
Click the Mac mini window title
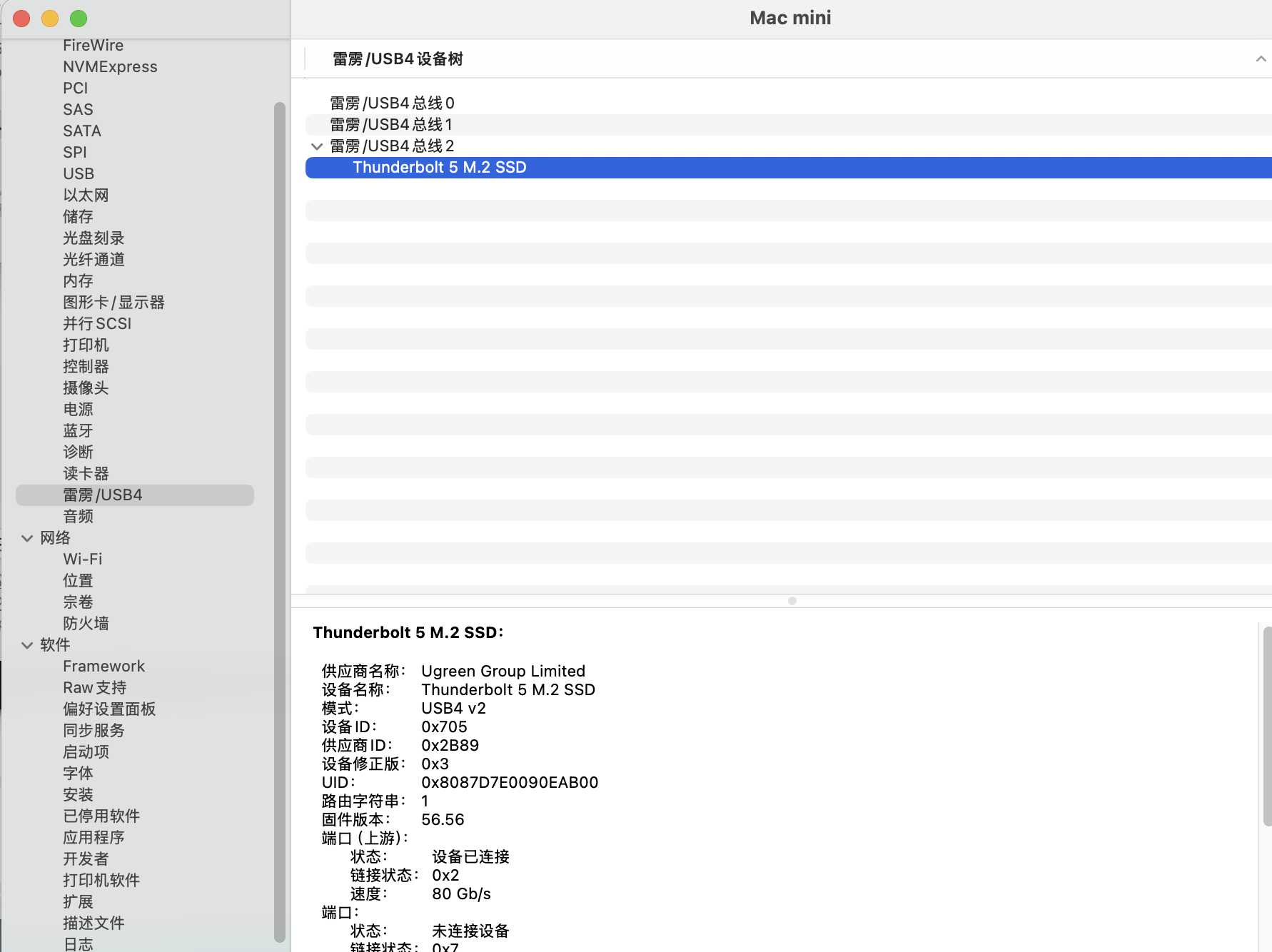pos(790,18)
